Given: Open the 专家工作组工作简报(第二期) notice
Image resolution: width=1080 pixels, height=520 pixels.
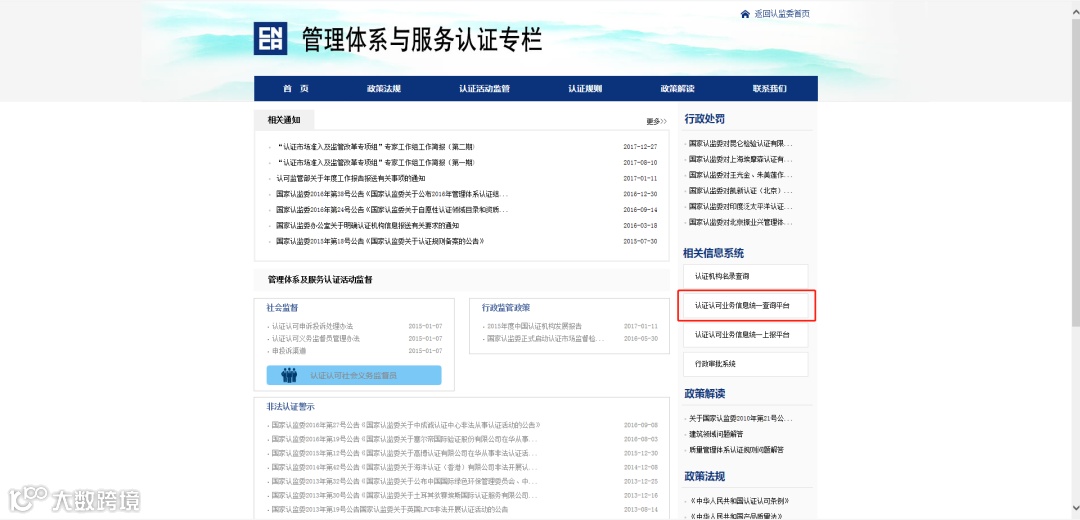Looking at the screenshot, I should point(375,147).
